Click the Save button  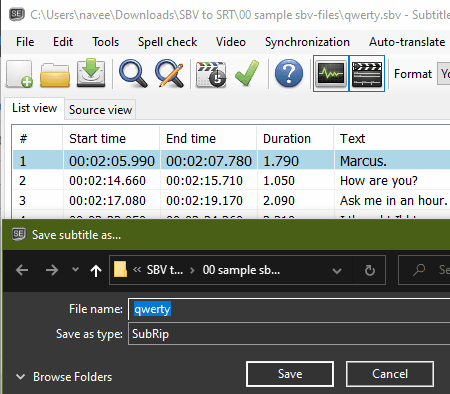(x=290, y=374)
